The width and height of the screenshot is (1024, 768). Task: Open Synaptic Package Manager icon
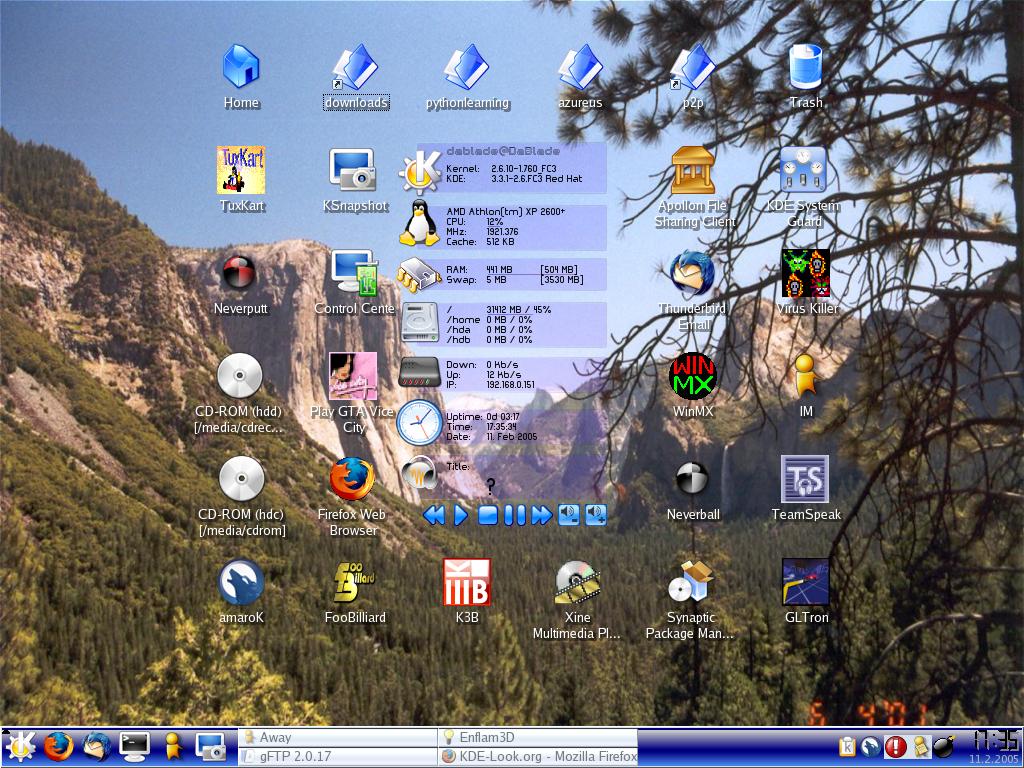(692, 582)
